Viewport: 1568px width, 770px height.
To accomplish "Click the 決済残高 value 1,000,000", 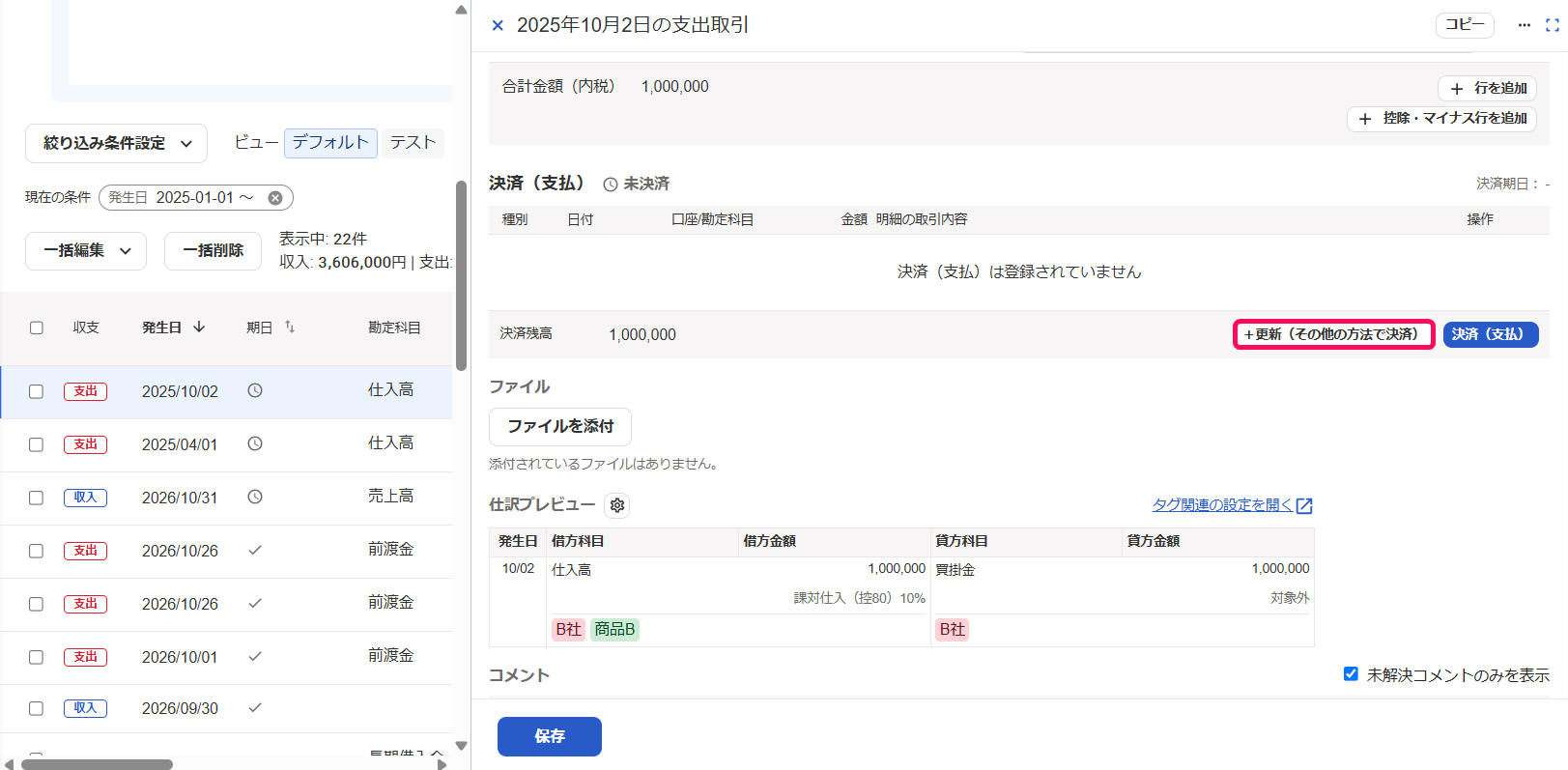I will [x=642, y=335].
